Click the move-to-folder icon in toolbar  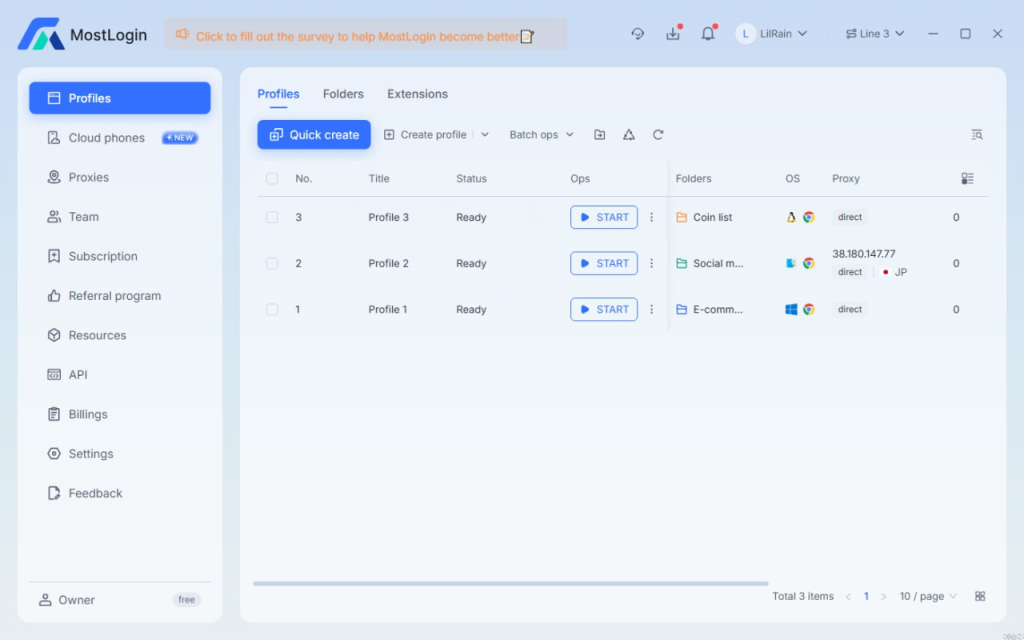coord(599,135)
